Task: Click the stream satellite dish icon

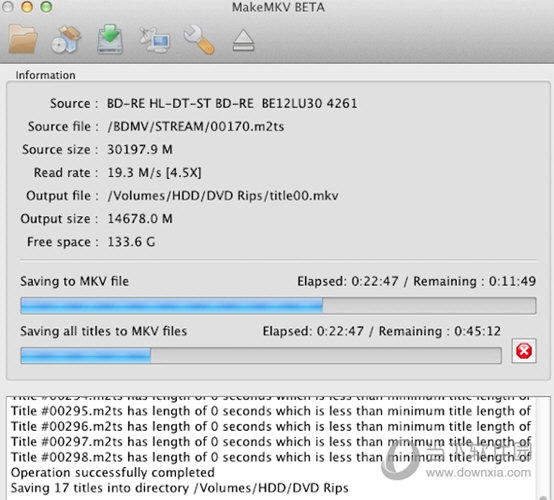Action: pyautogui.click(x=154, y=40)
